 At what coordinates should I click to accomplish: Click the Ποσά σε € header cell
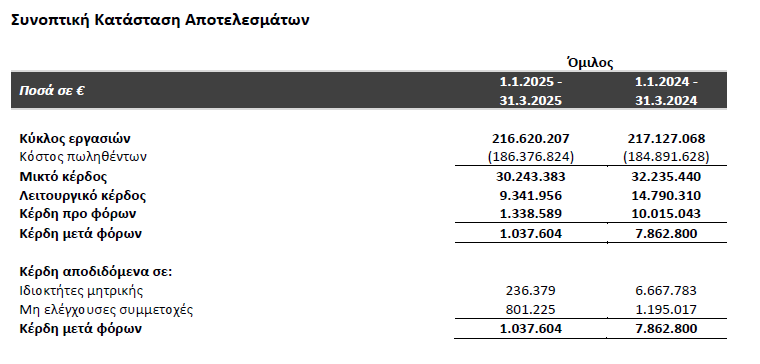pyautogui.click(x=52, y=91)
